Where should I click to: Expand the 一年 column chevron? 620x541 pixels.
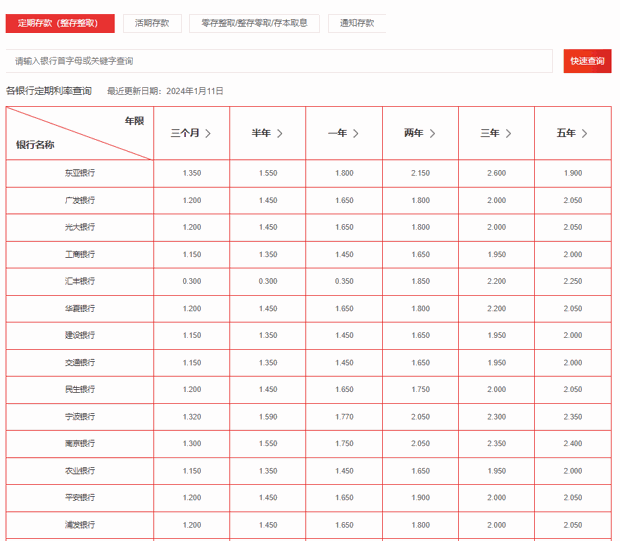pos(356,133)
